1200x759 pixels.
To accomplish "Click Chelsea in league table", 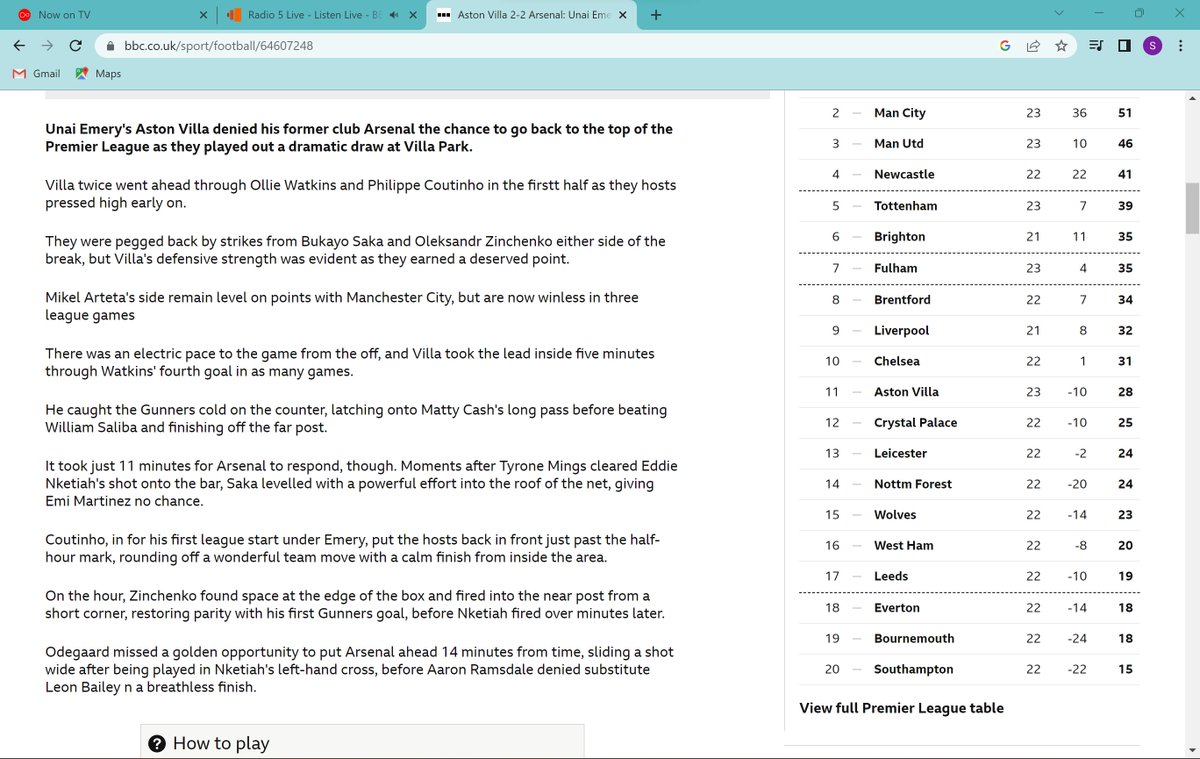I will click(897, 361).
